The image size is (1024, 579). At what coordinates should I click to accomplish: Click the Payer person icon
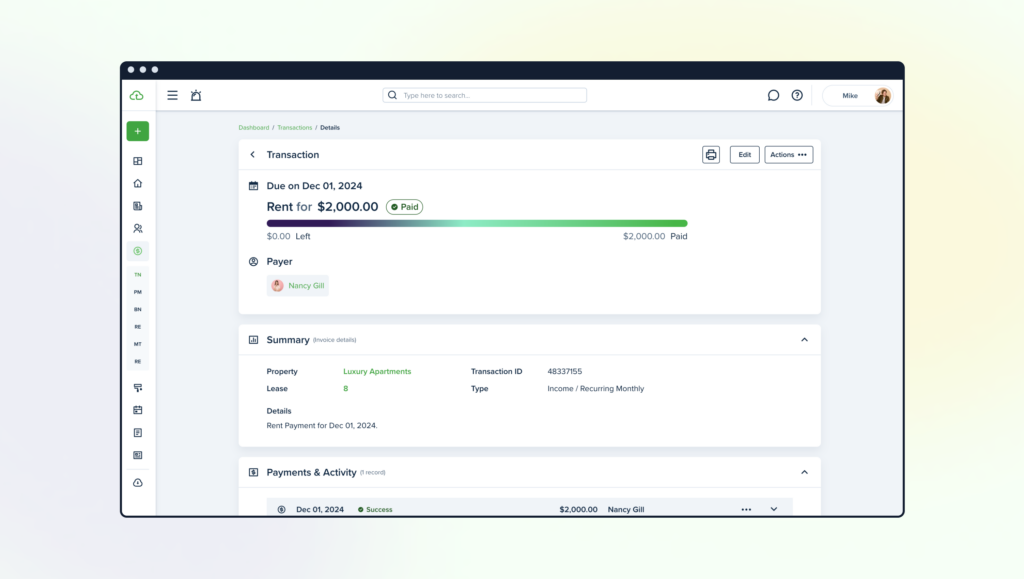pyautogui.click(x=253, y=262)
